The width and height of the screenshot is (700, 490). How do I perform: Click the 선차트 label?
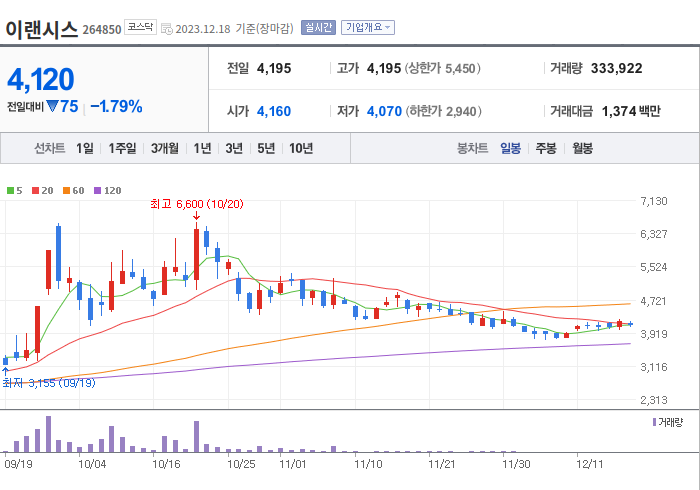pos(50,148)
